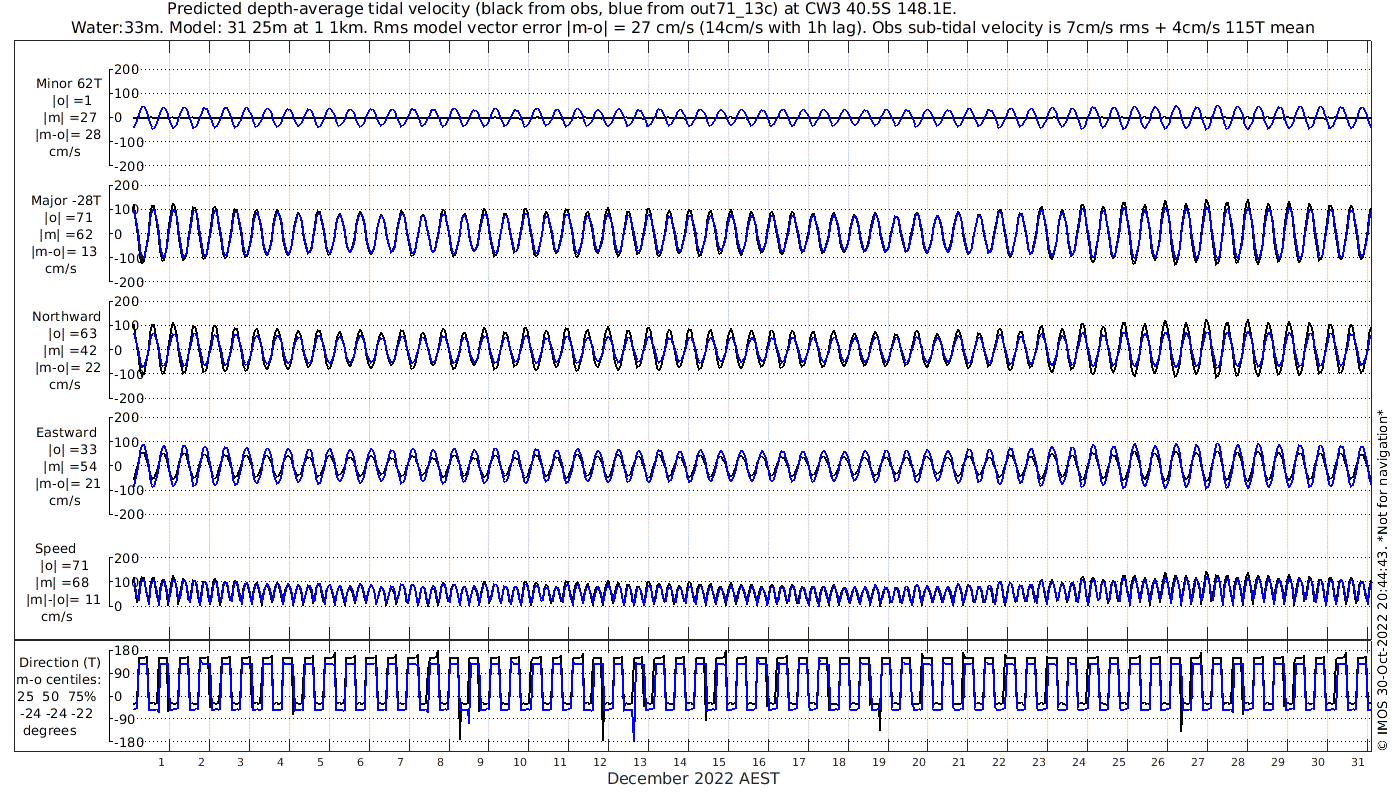Click date tick '23' on the x-axis
This screenshot has width=1400, height=800.
click(x=1039, y=762)
